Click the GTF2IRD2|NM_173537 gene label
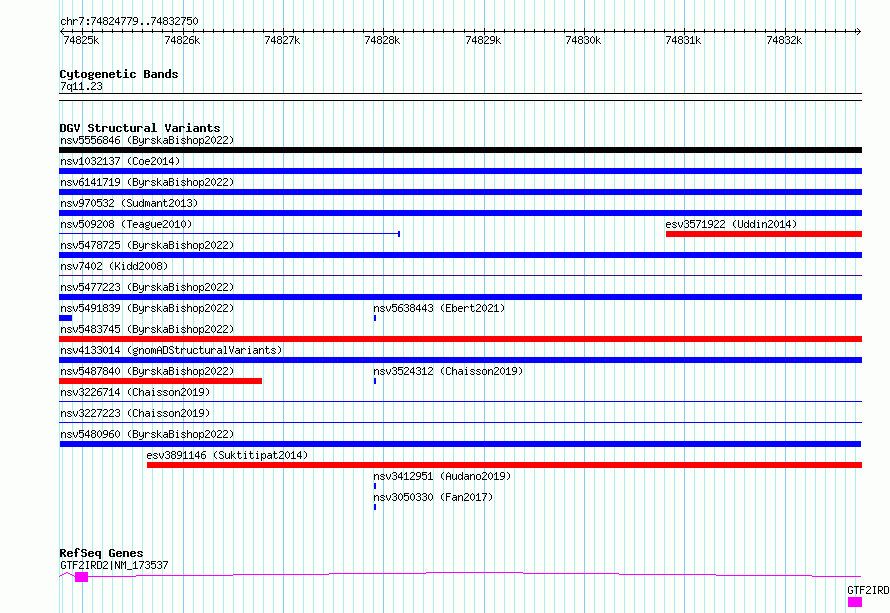The image size is (890, 613). [x=114, y=565]
